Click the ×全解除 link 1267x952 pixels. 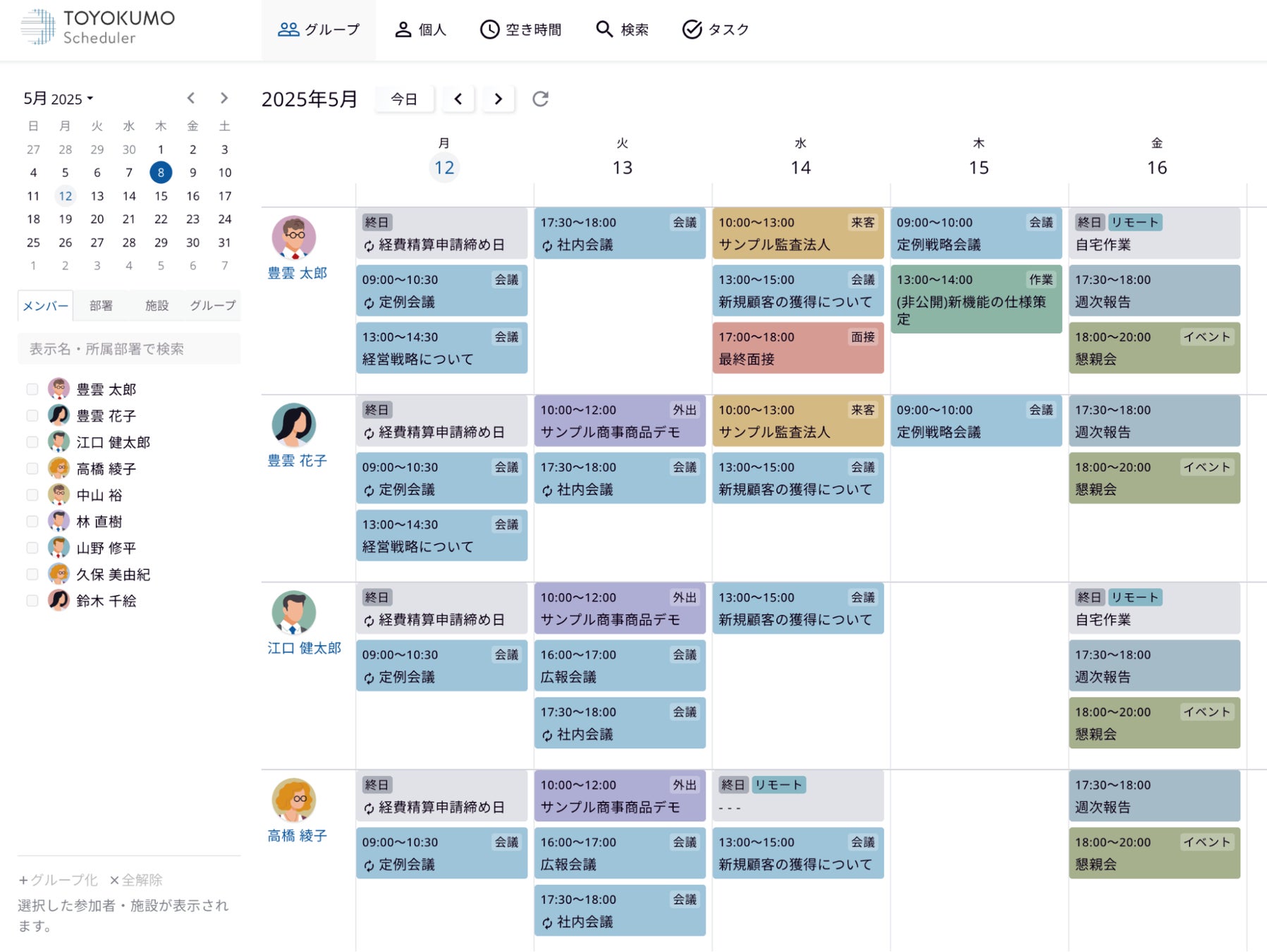click(136, 880)
